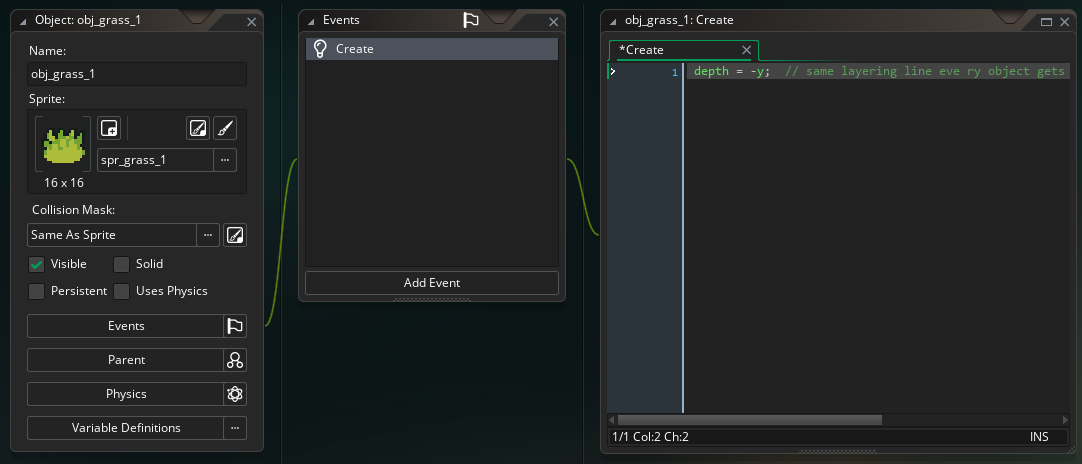Enable the Uses Physics checkbox
Image resolution: width=1082 pixels, height=464 pixels.
tap(121, 291)
